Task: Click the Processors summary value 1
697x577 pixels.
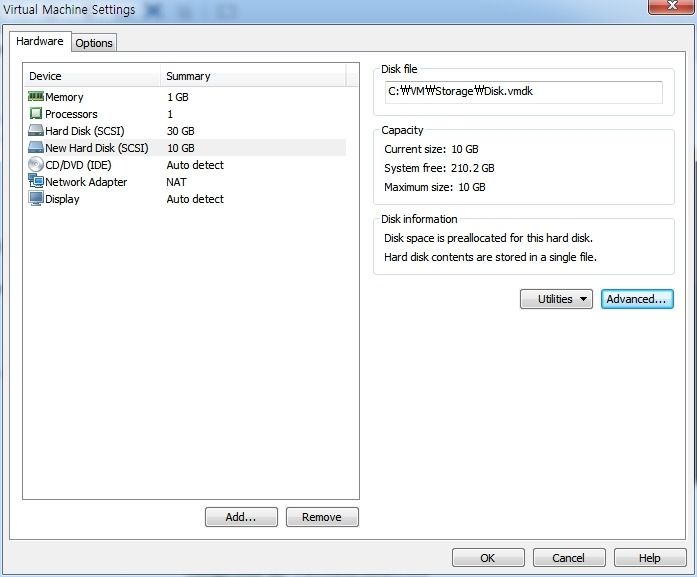Action: [x=170, y=114]
